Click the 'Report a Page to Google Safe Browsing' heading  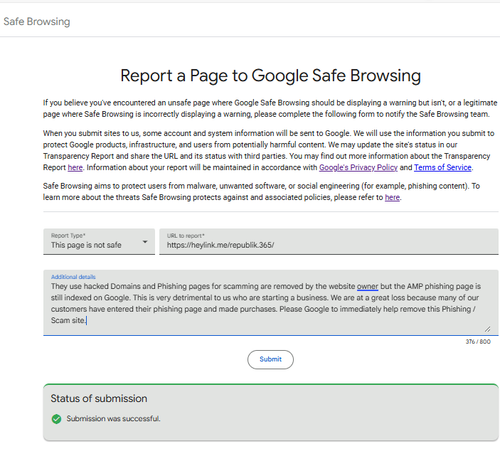270,76
